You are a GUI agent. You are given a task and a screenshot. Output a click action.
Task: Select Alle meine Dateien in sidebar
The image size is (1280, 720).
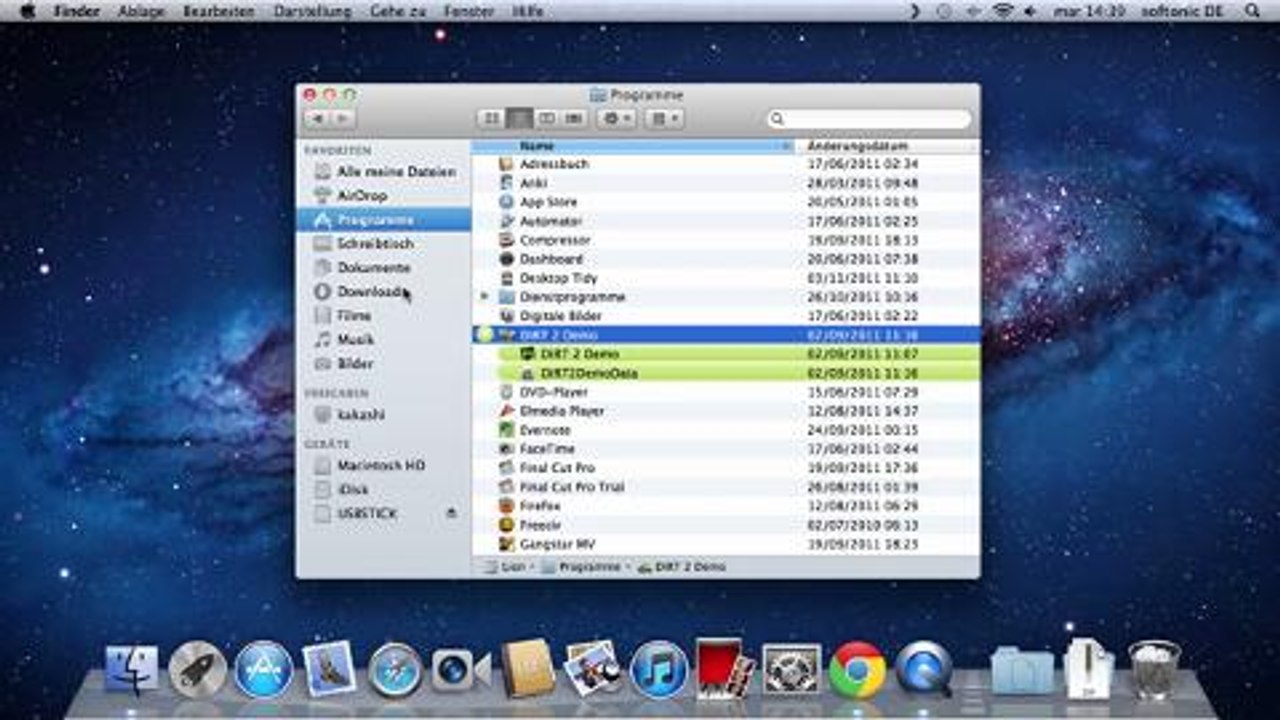click(x=384, y=172)
